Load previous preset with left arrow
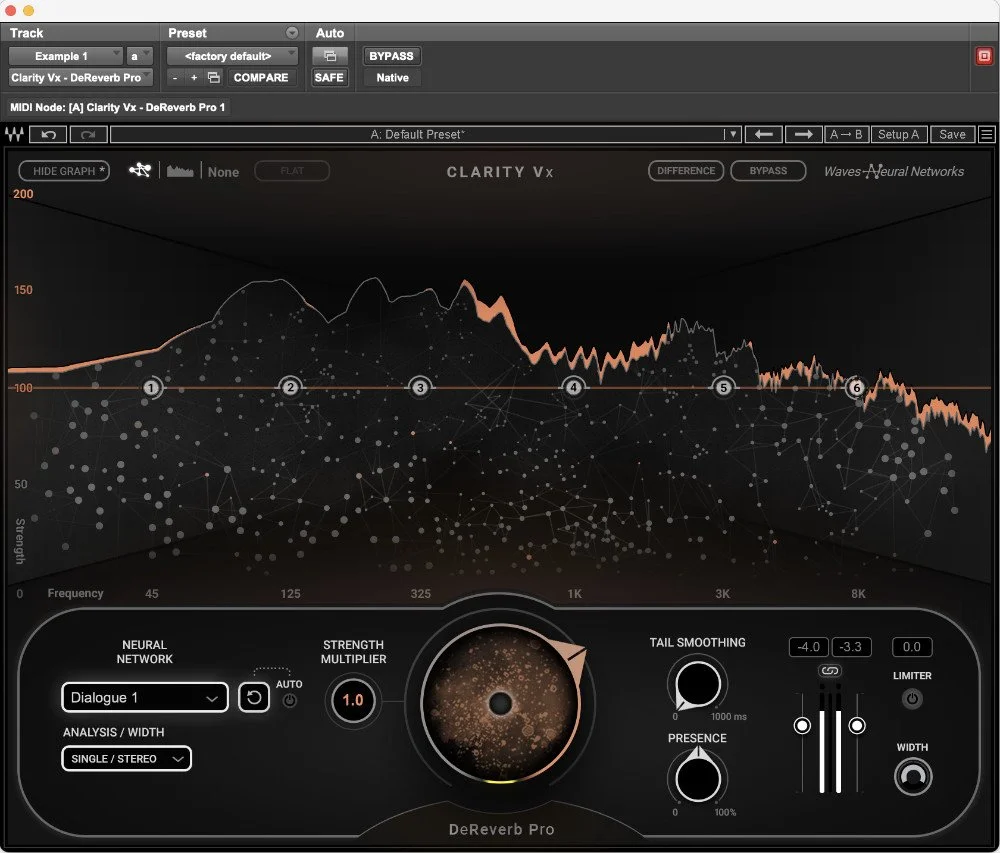Viewport: 1000px width, 853px height. 763,135
